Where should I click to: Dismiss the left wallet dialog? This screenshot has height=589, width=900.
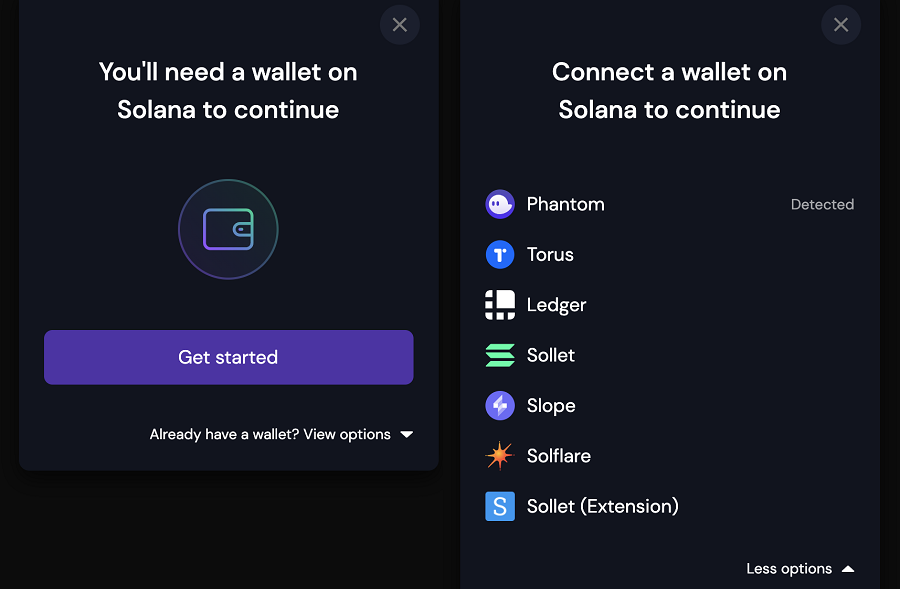(x=399, y=24)
